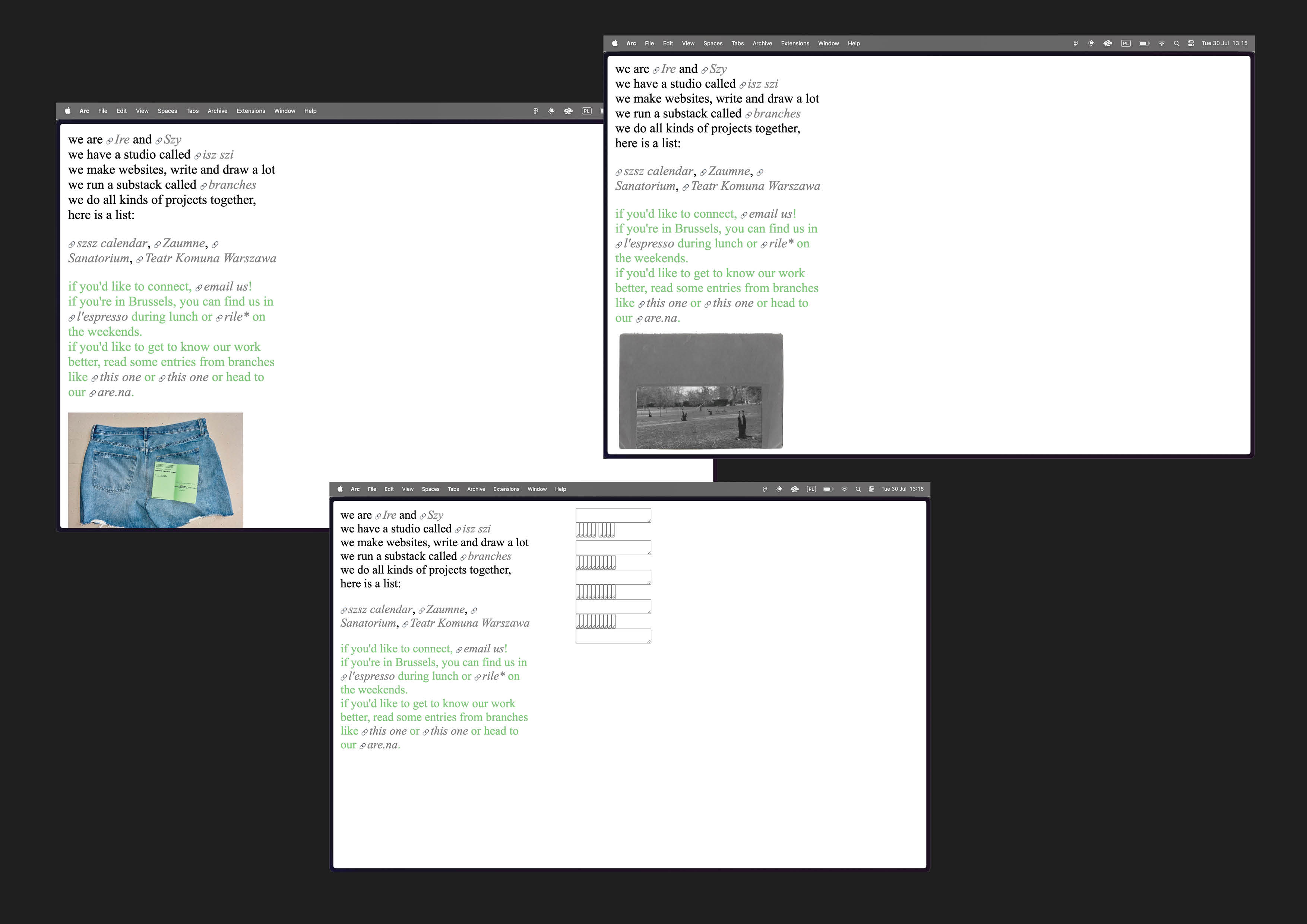Click the battery icon in top-right window menu bar
The width and height of the screenshot is (1307, 924).
point(1144,43)
